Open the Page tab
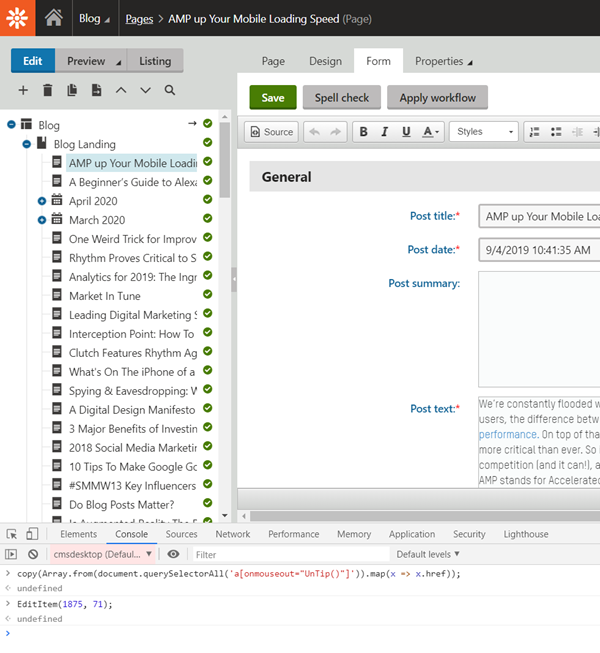Image resolution: width=600 pixels, height=653 pixels. (x=273, y=61)
